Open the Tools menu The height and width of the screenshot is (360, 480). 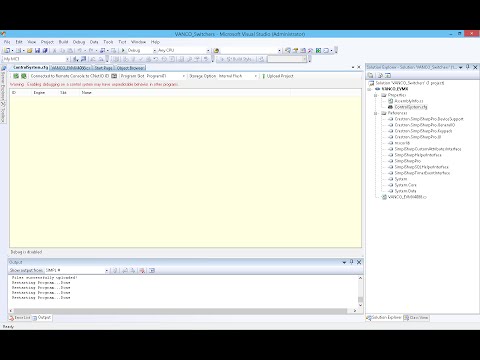(x=108, y=42)
